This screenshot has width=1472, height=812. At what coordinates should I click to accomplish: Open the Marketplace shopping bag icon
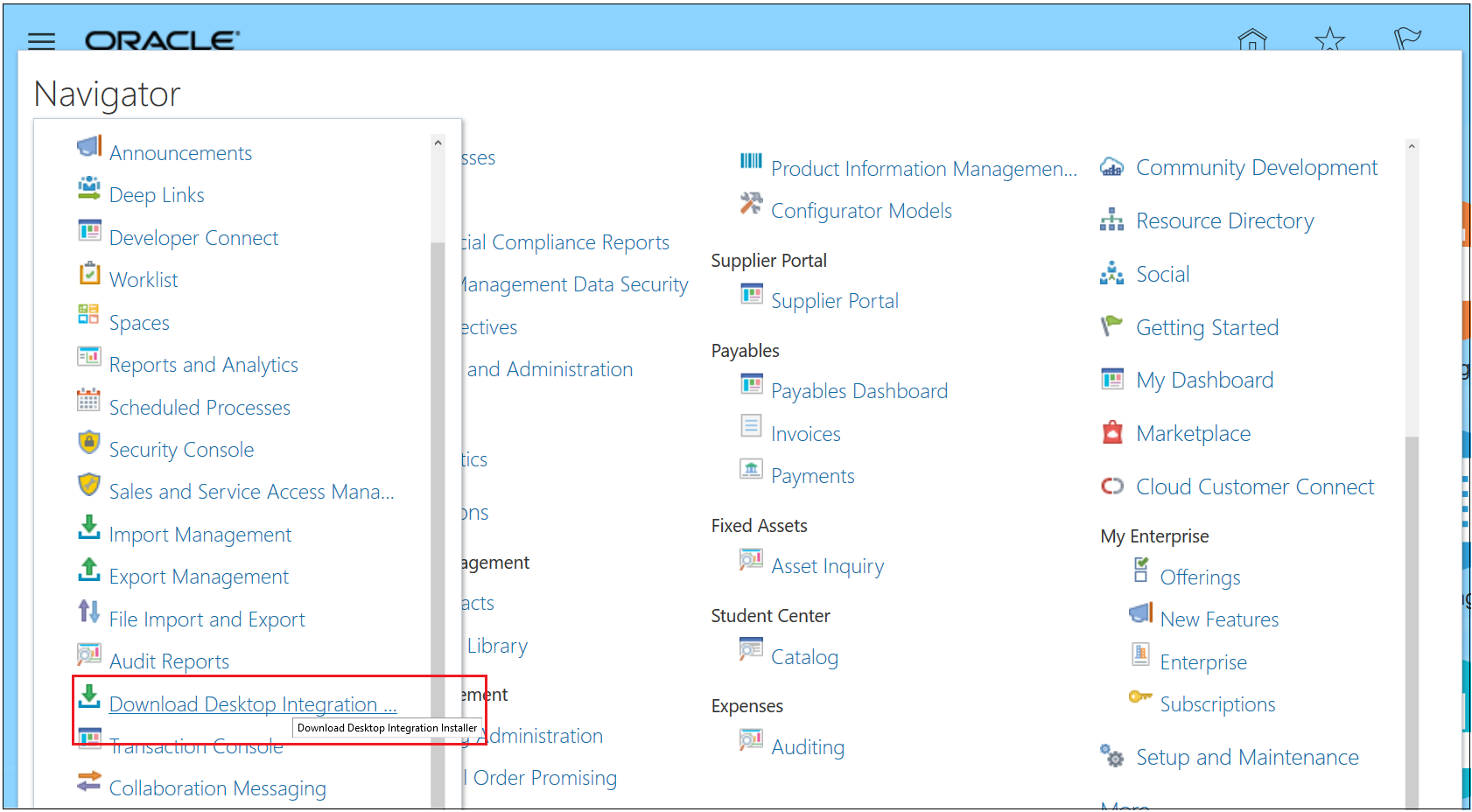coord(1111,430)
